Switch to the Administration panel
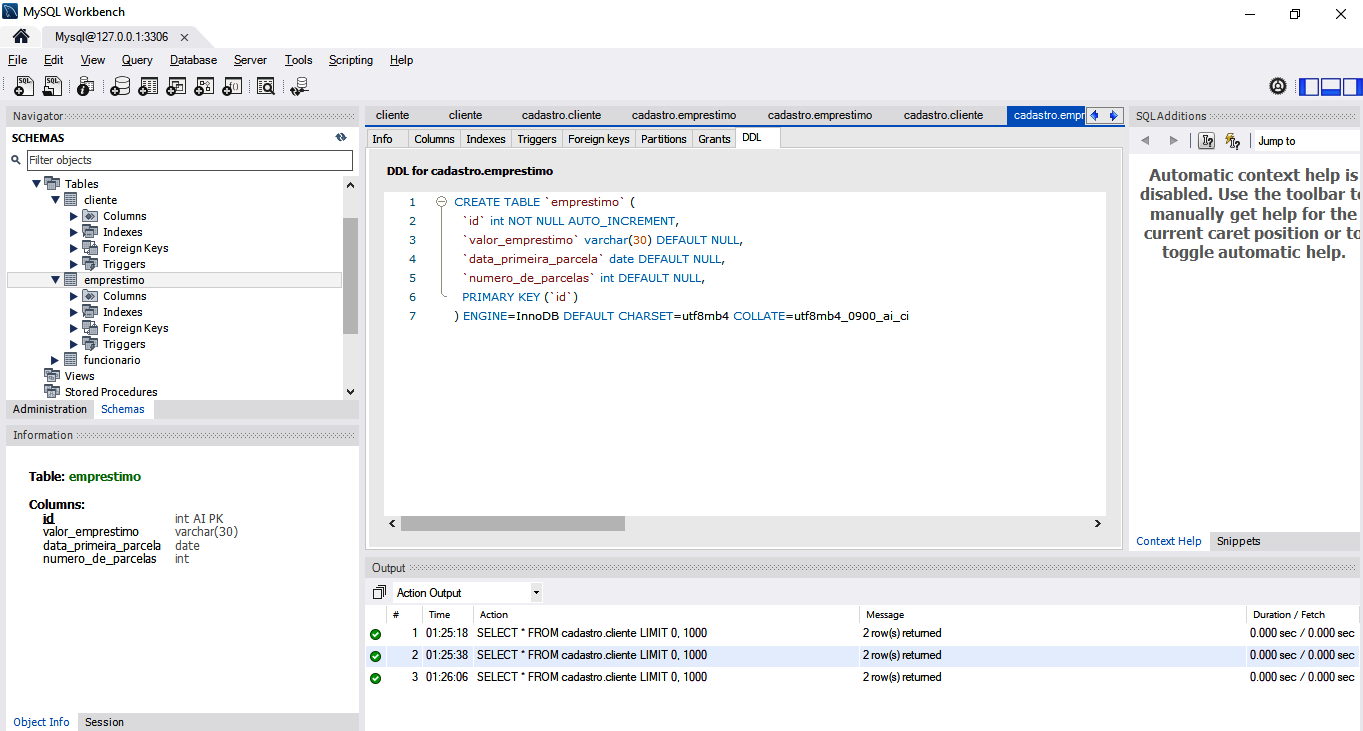The image size is (1363, 731). tap(50, 409)
